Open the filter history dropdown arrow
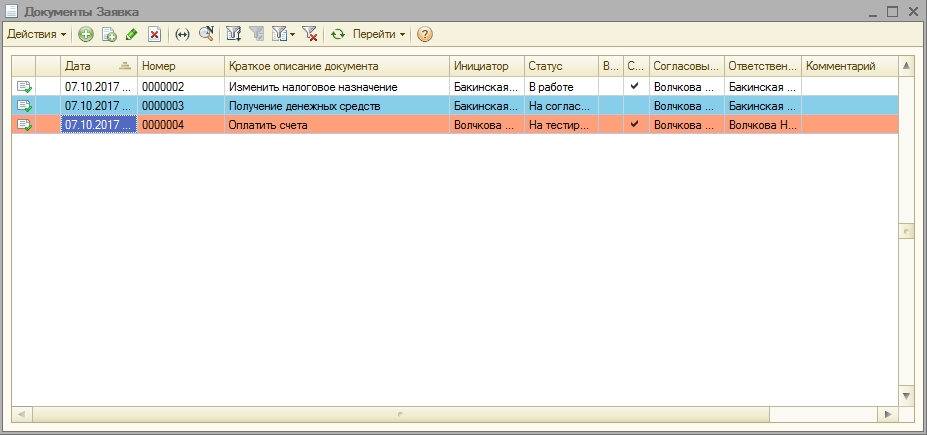927x435 pixels. pyautogui.click(x=291, y=34)
